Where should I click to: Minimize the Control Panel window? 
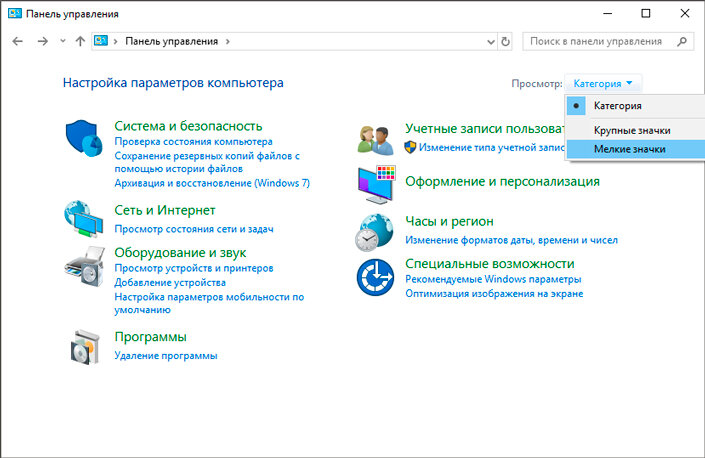(607, 13)
